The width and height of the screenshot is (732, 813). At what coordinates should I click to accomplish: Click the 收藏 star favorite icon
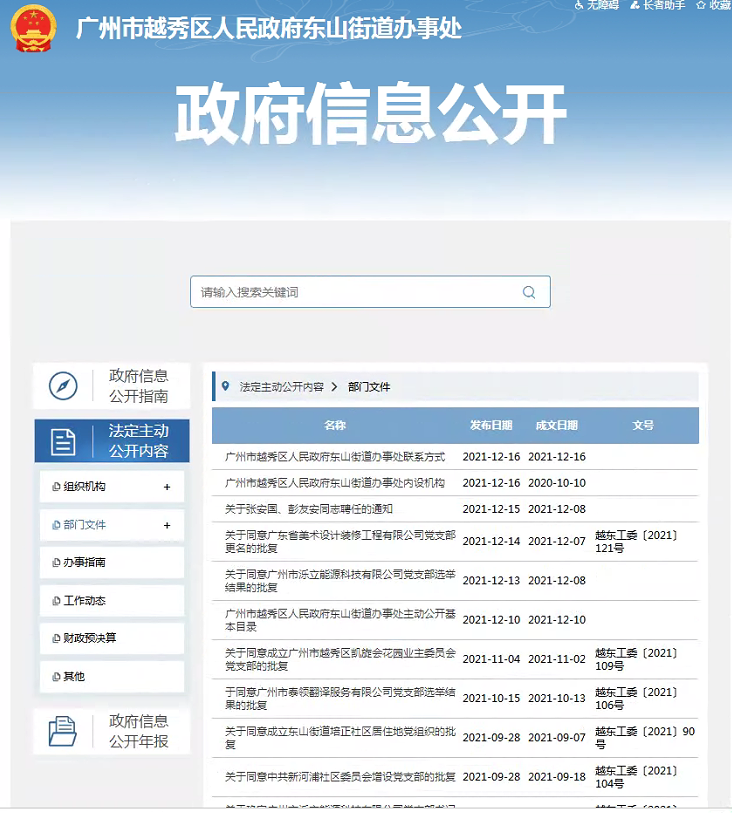pyautogui.click(x=700, y=5)
